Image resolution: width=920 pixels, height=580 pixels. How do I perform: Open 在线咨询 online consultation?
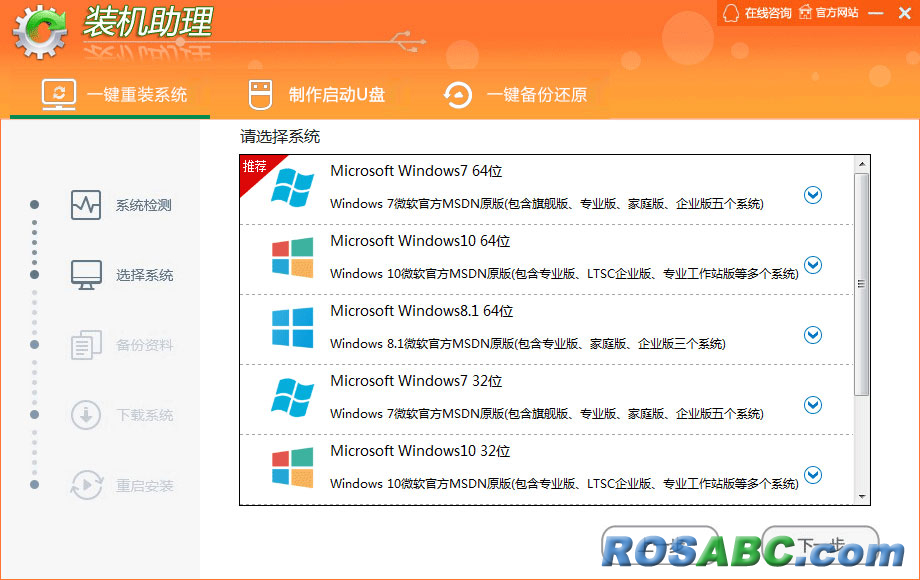pos(768,13)
